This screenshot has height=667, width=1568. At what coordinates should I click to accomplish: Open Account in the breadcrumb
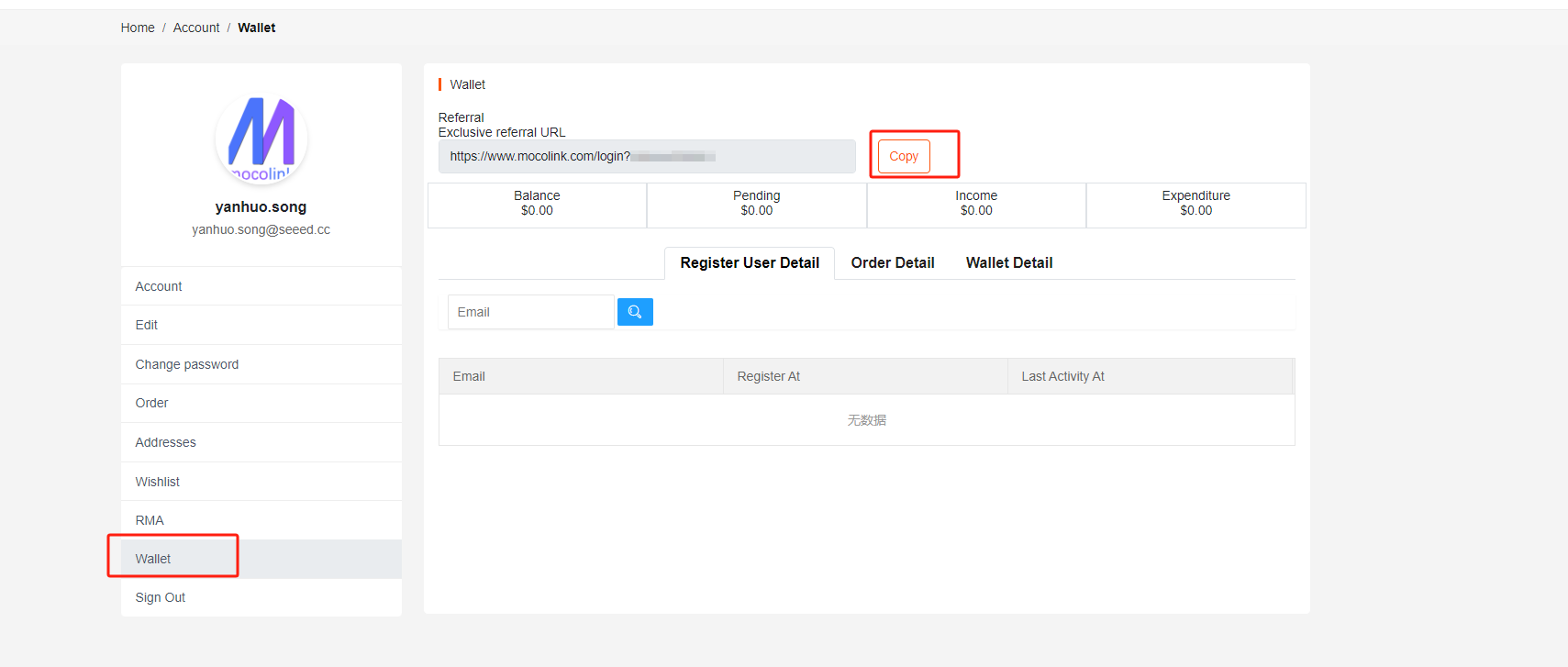coord(196,28)
